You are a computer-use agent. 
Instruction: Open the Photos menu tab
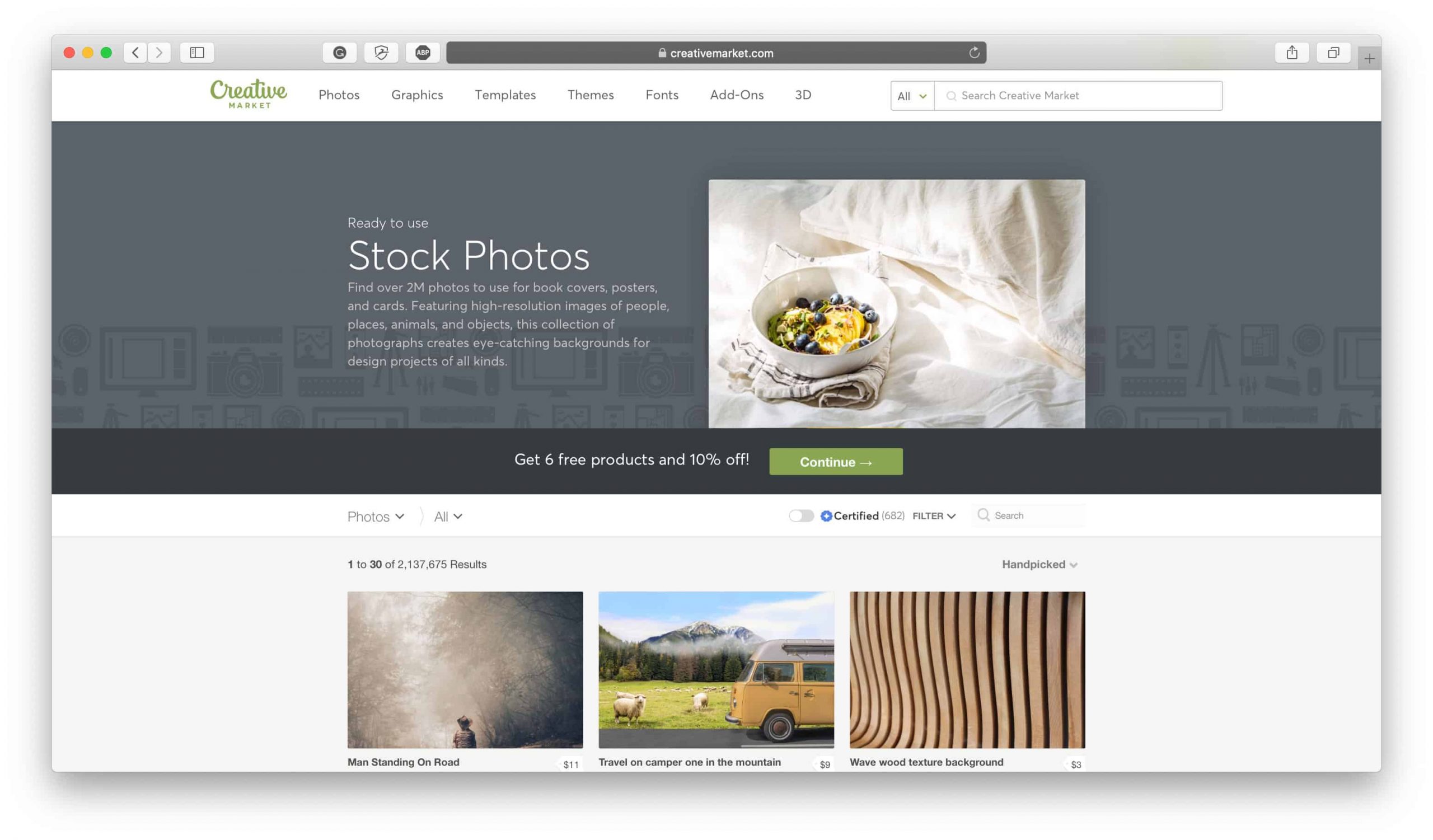[339, 95]
